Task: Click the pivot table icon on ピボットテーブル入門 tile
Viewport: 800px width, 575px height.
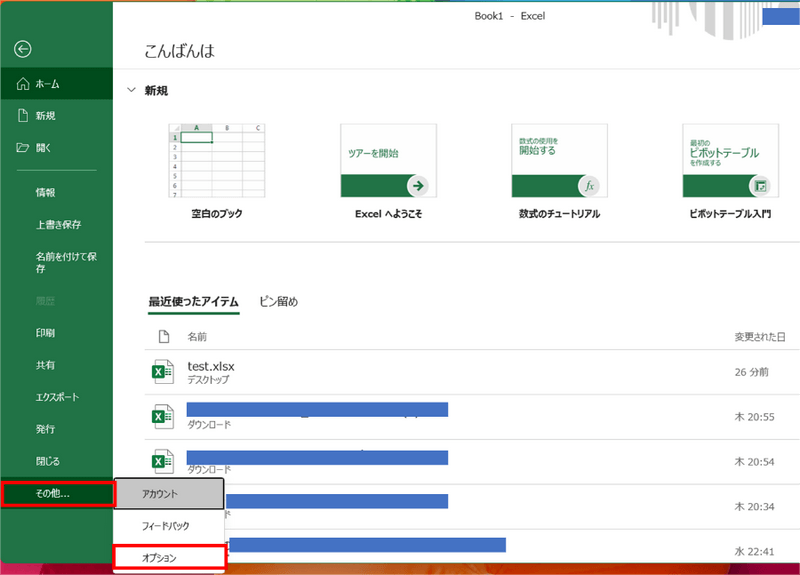Action: (x=760, y=186)
